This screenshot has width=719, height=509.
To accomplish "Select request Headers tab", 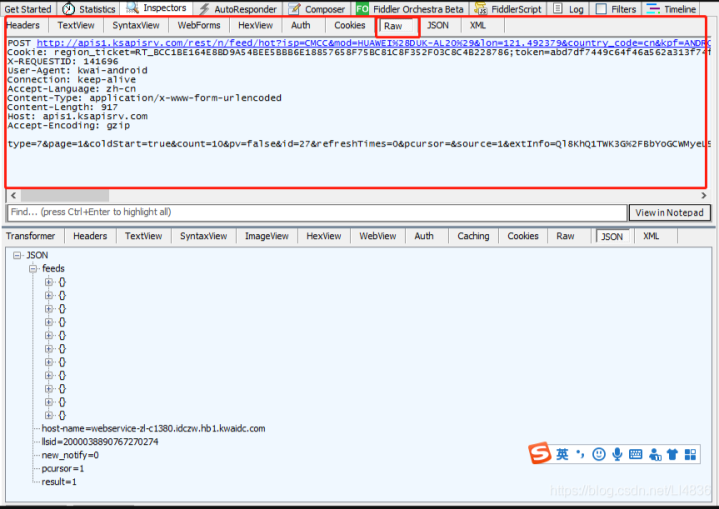I will (x=23, y=25).
